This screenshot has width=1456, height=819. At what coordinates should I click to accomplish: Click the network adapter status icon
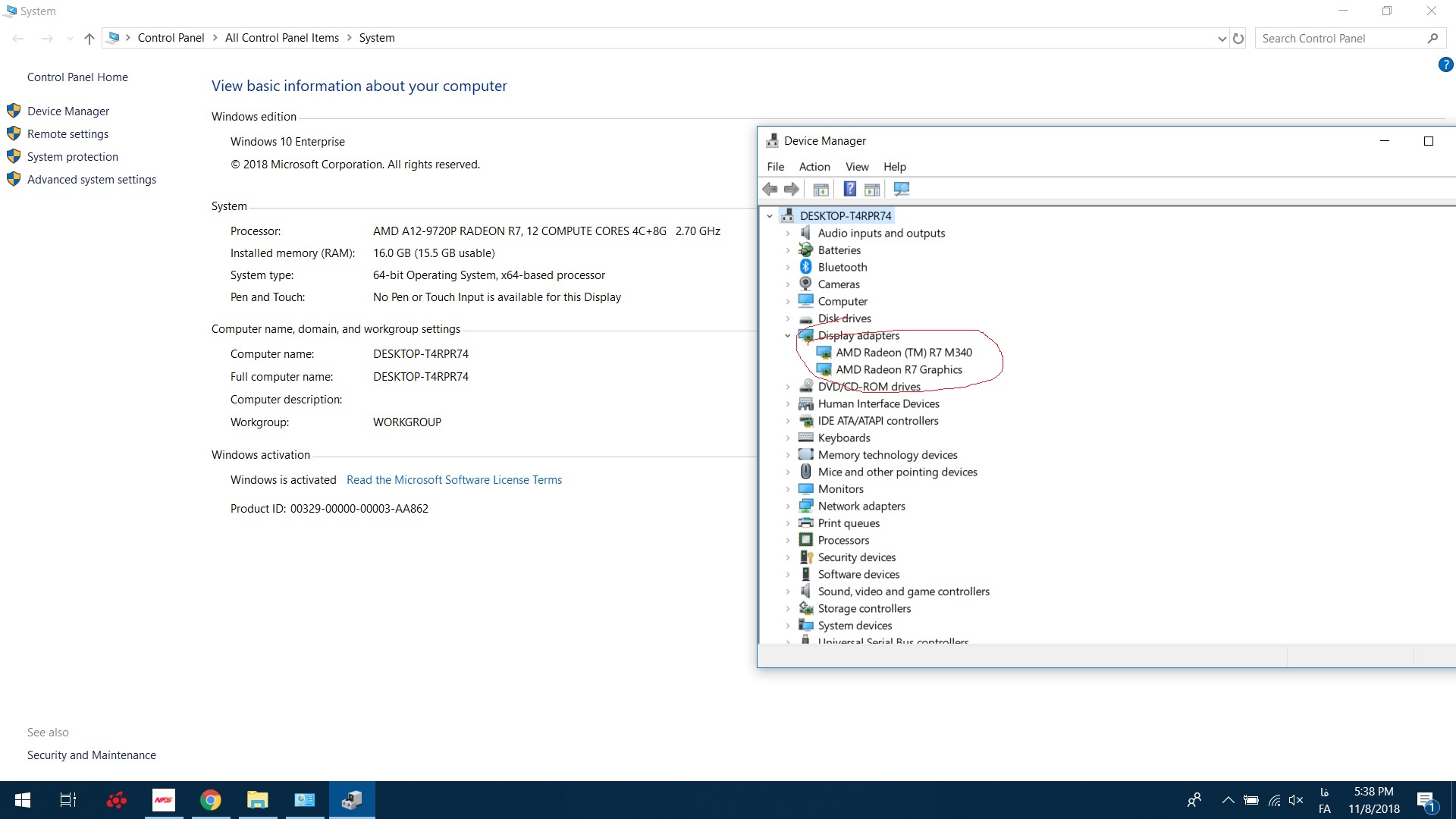(x=1276, y=799)
